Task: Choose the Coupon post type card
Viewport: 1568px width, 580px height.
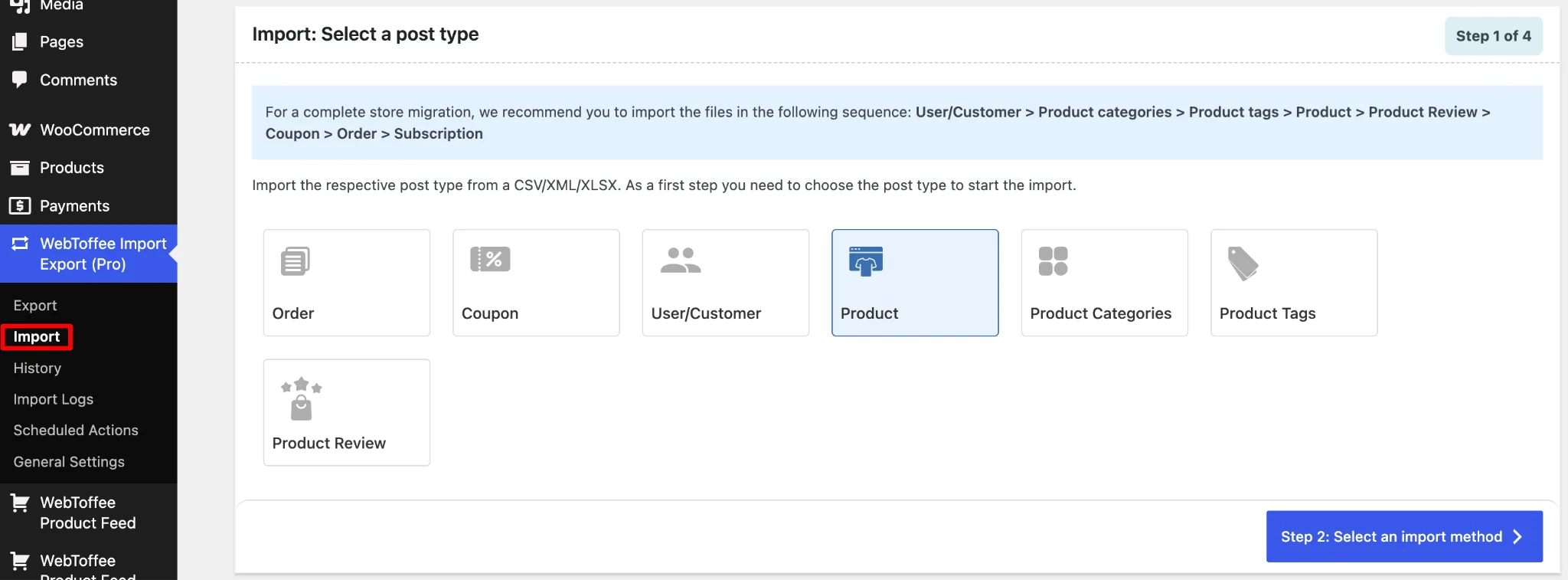Action: [x=536, y=282]
